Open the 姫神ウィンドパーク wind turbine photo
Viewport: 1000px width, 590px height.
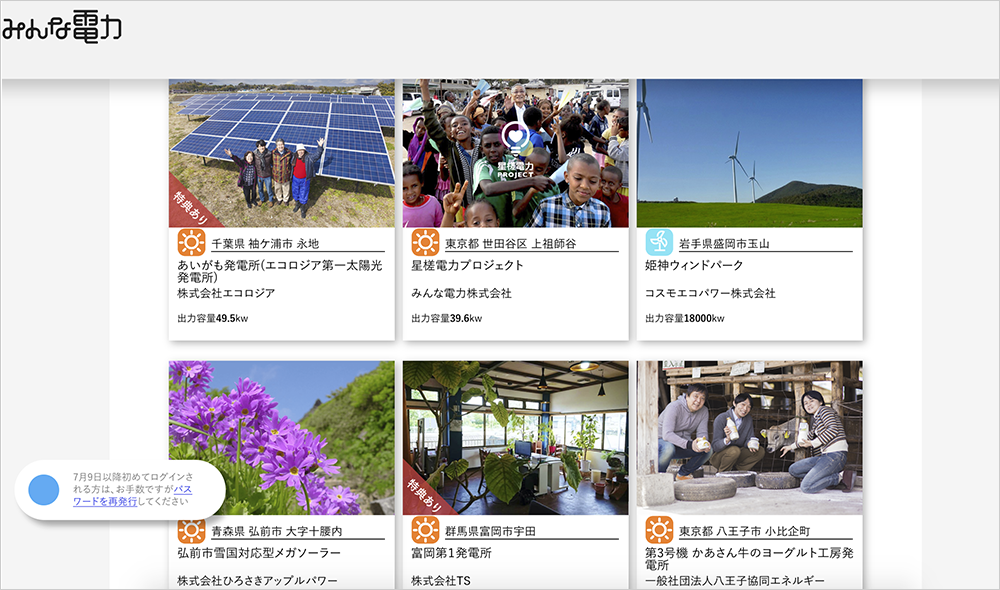749,153
